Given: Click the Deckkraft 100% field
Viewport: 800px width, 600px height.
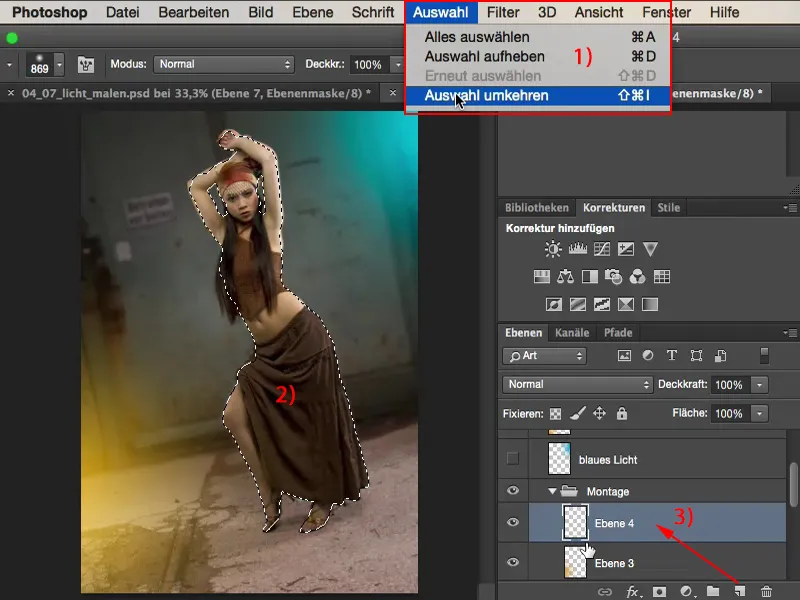Looking at the screenshot, I should tap(729, 385).
